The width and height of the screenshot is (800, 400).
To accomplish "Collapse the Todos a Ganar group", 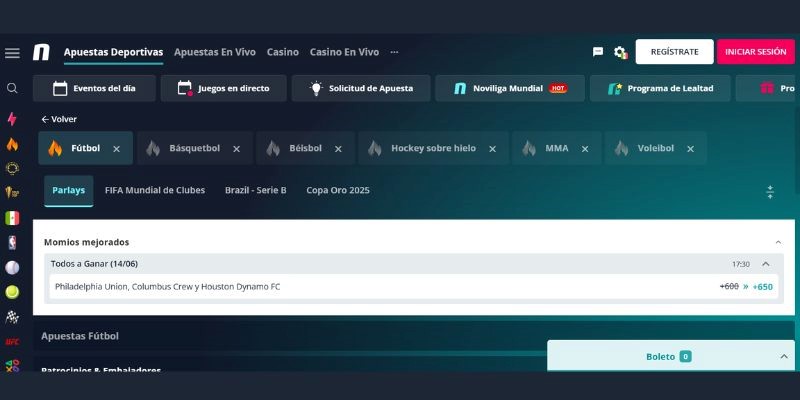I will point(766,264).
